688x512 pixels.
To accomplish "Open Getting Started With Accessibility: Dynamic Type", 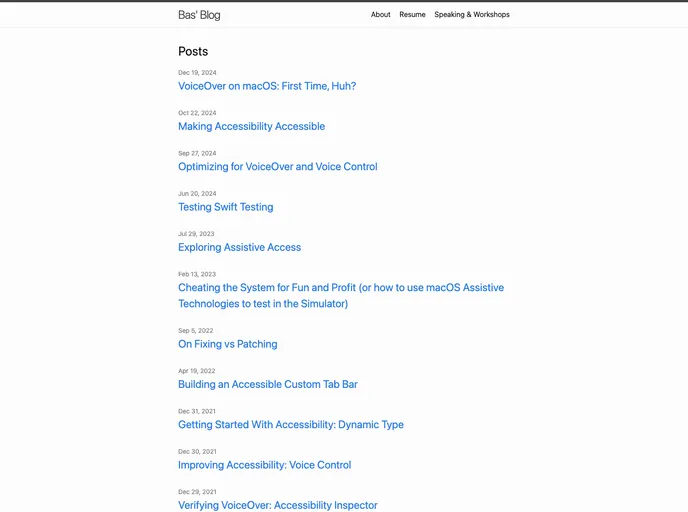I will click(290, 425).
